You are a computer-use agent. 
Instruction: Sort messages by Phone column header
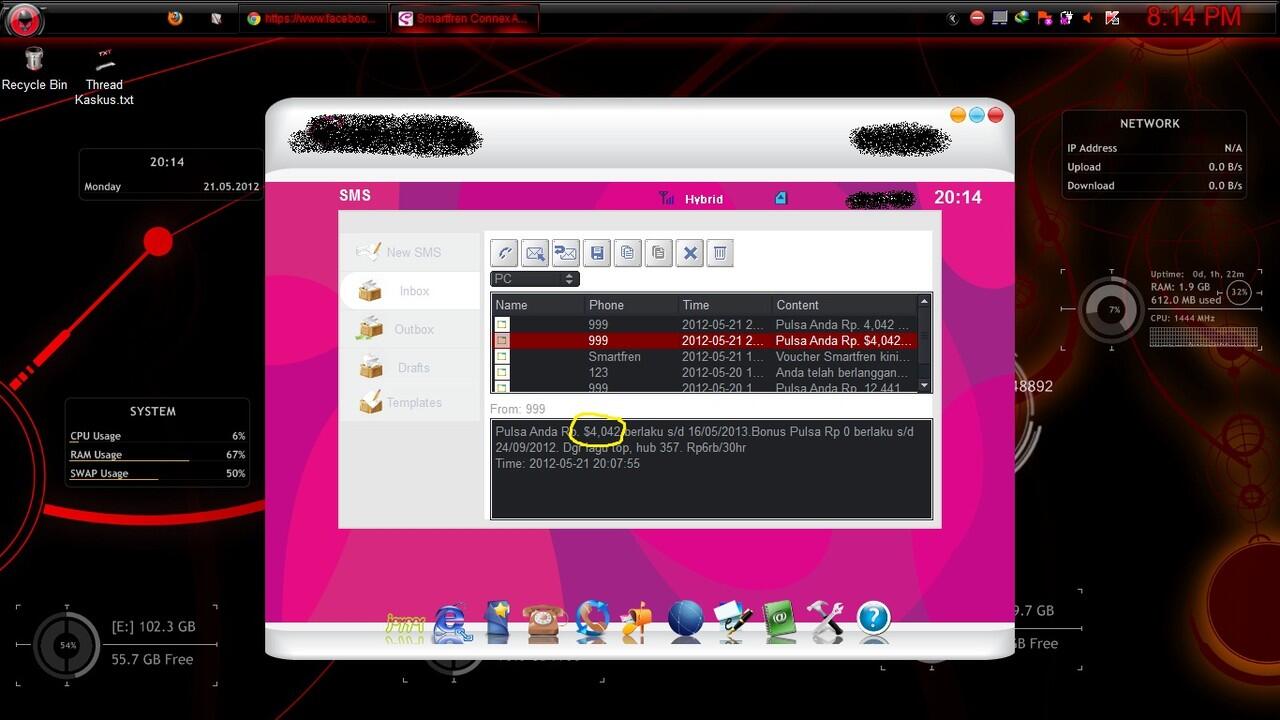(x=630, y=305)
